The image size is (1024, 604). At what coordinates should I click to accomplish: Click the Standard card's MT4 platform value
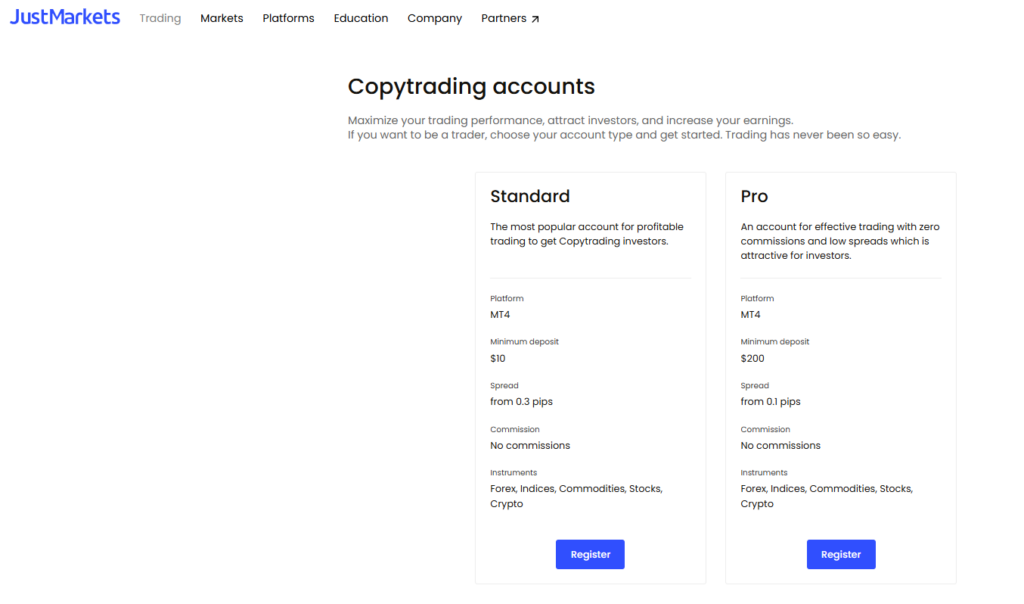tap(500, 315)
